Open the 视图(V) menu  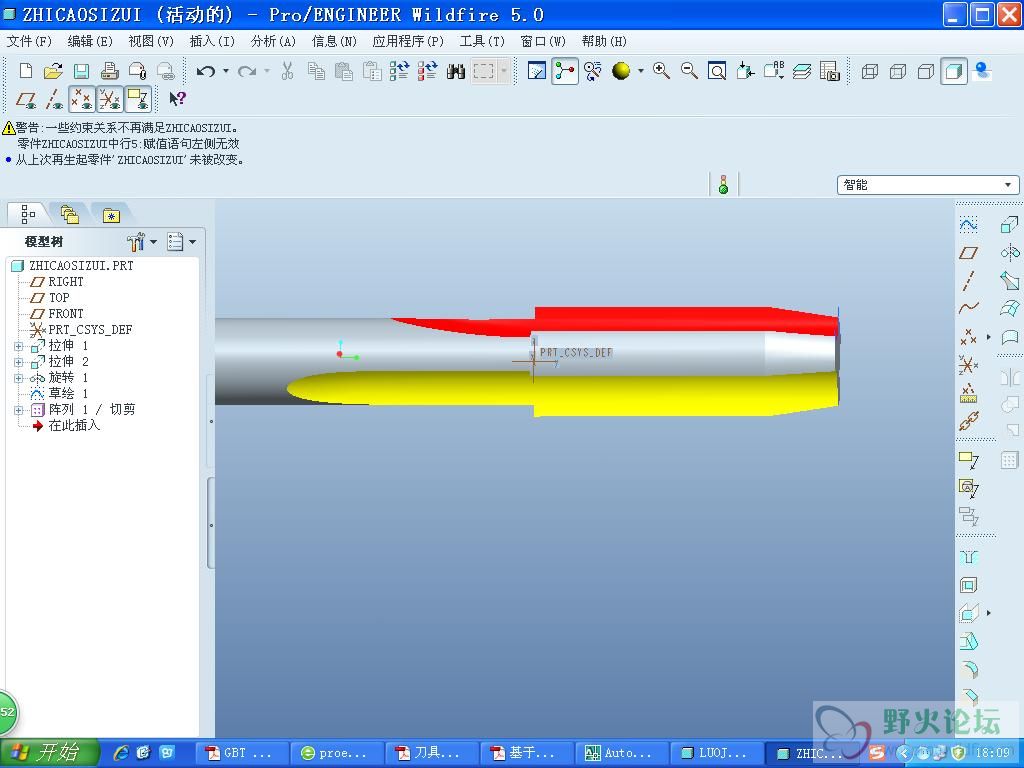[x=151, y=41]
